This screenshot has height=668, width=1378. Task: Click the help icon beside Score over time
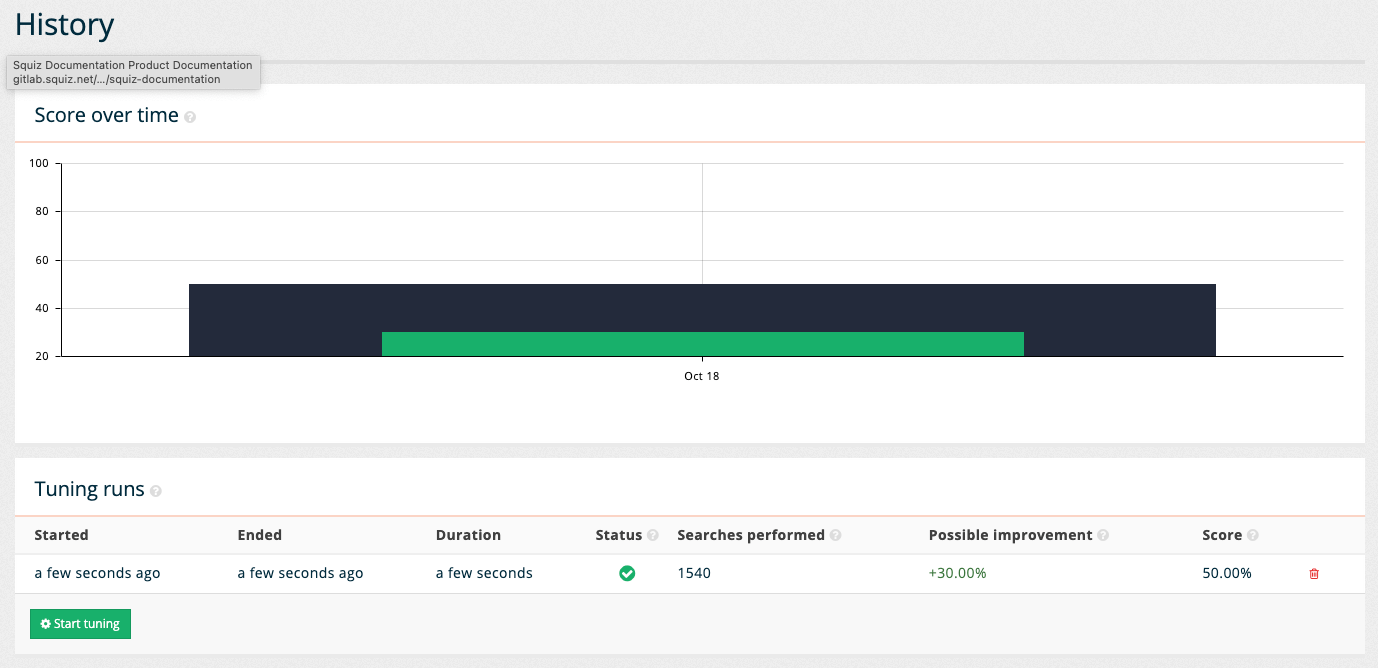pos(190,117)
